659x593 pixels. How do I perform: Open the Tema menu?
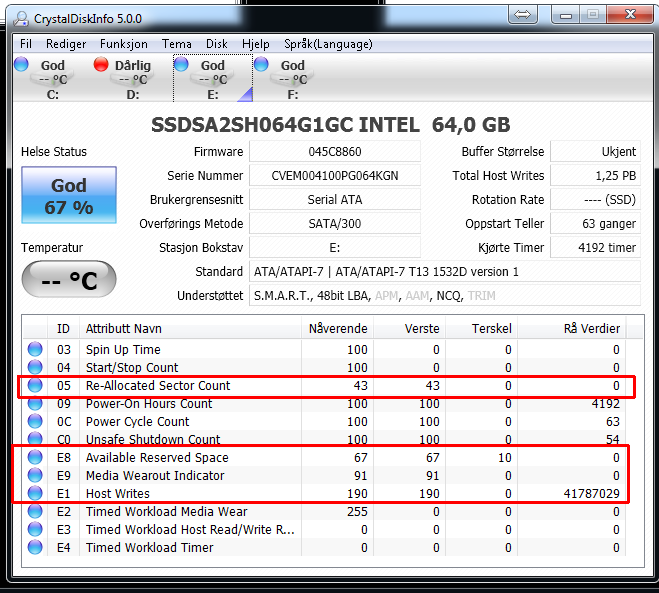(x=177, y=44)
